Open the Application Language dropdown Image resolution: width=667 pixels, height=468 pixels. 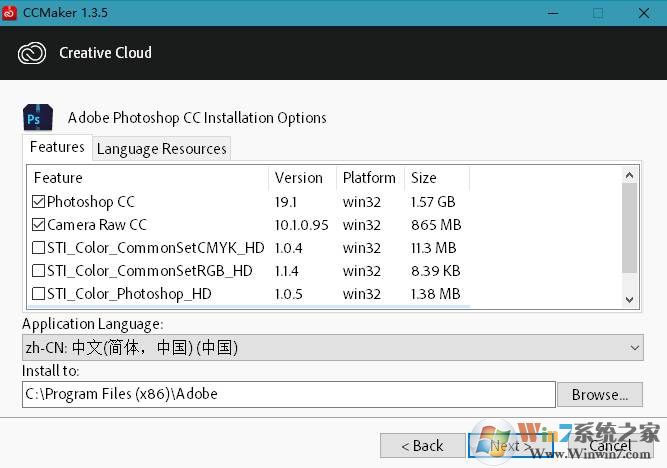pyautogui.click(x=333, y=347)
